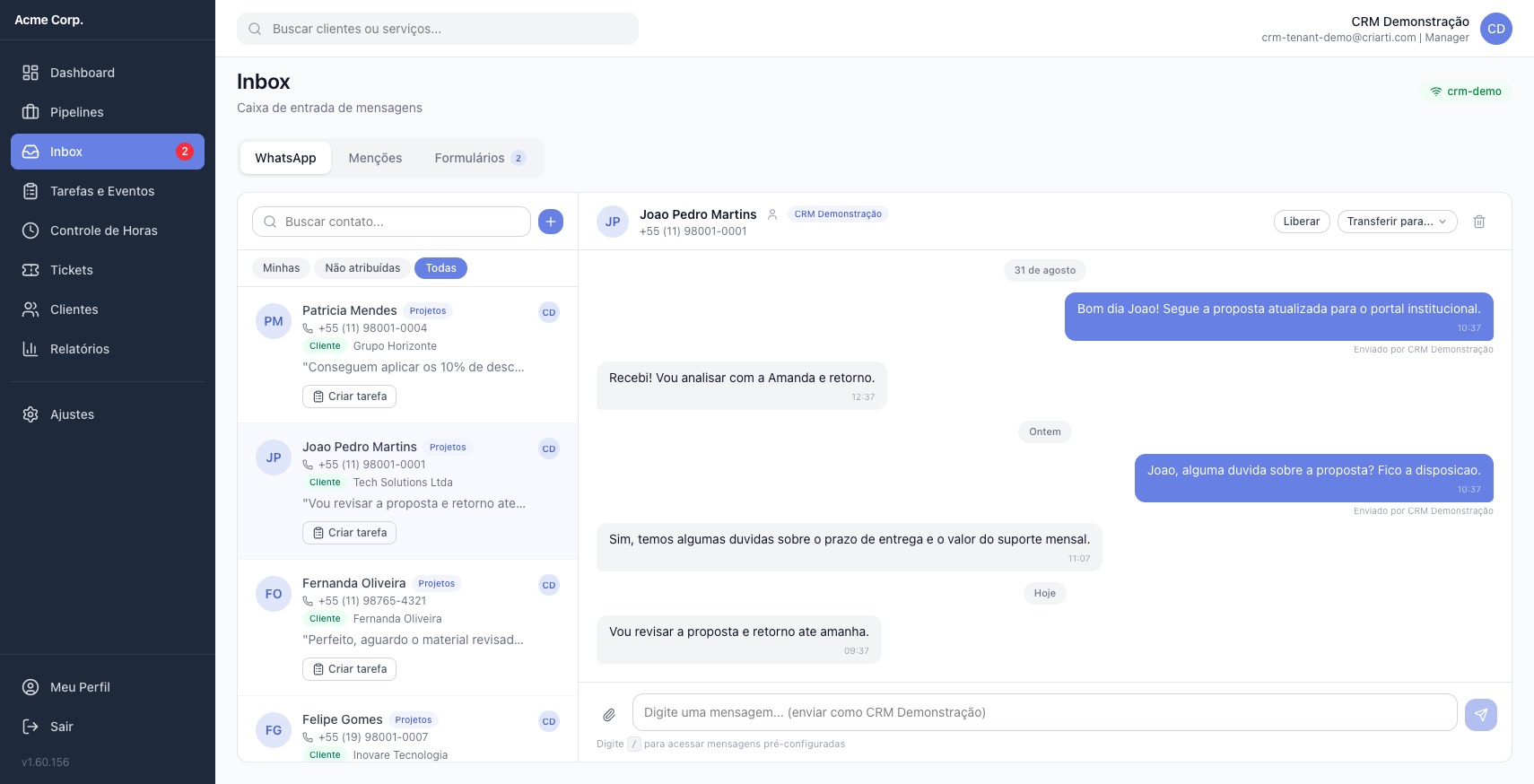Click CRM Demonstração badge in chat header
This screenshot has width=1534, height=784.
[838, 214]
